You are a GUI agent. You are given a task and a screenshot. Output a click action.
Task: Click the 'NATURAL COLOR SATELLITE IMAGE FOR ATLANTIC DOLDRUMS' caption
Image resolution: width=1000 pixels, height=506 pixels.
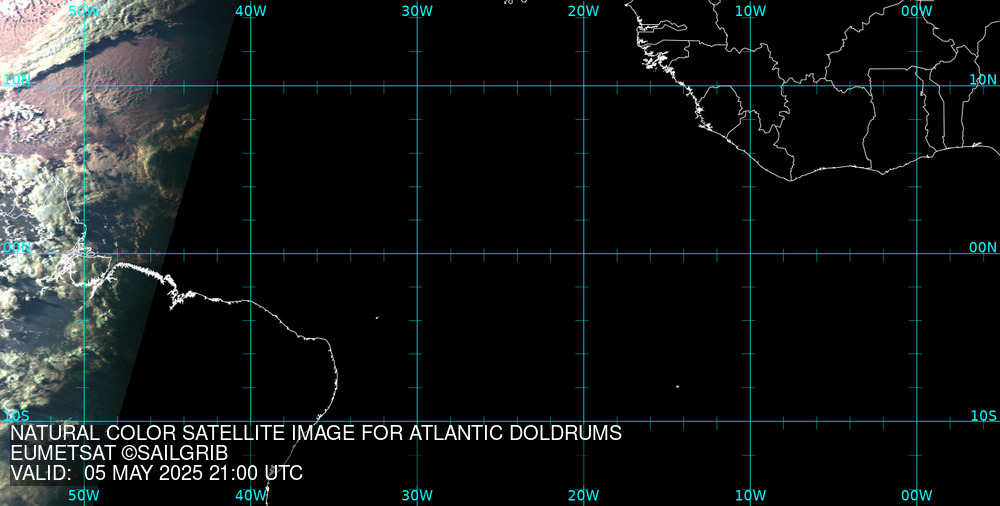[x=316, y=433]
